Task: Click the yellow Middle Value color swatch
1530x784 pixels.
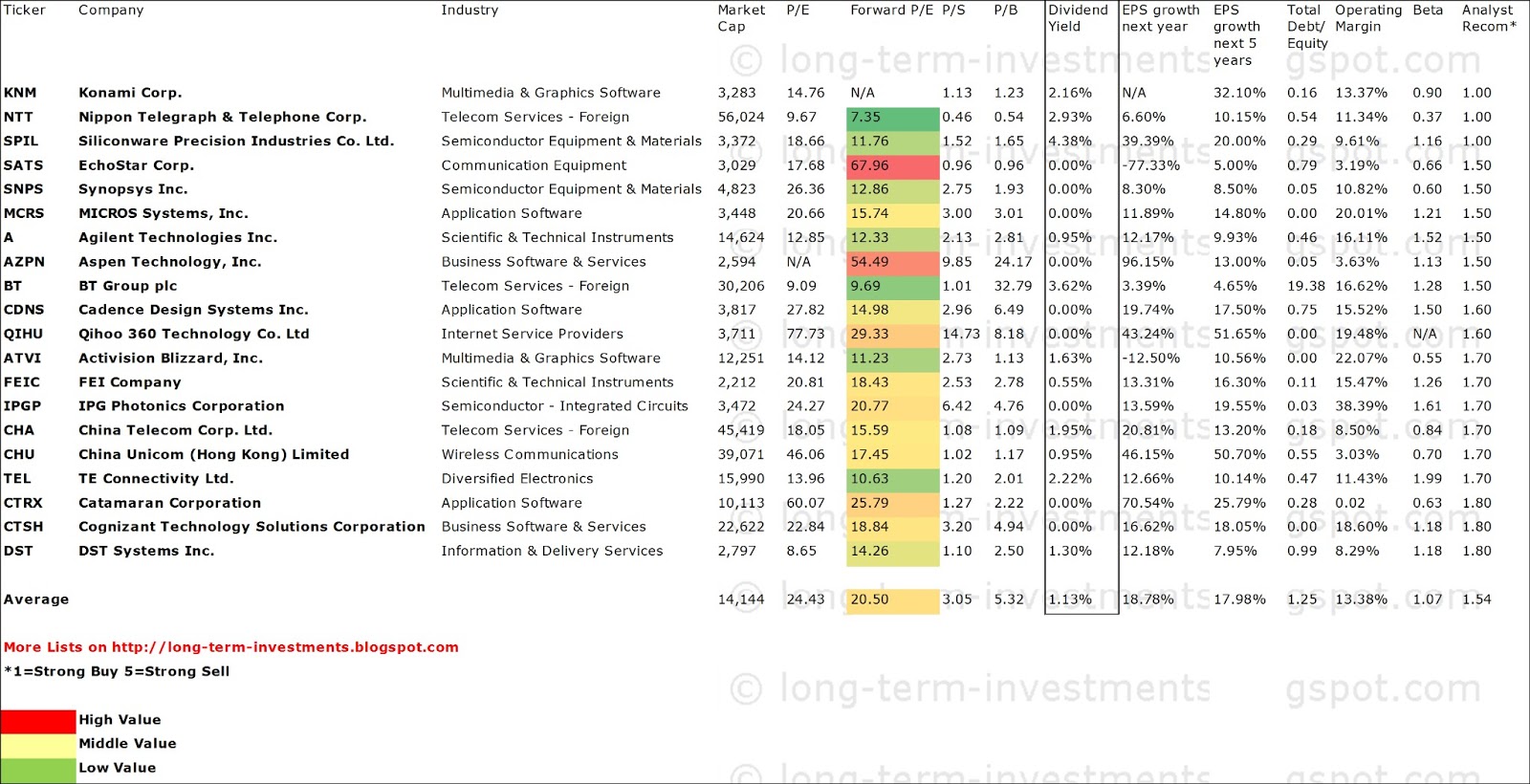Action: (38, 745)
